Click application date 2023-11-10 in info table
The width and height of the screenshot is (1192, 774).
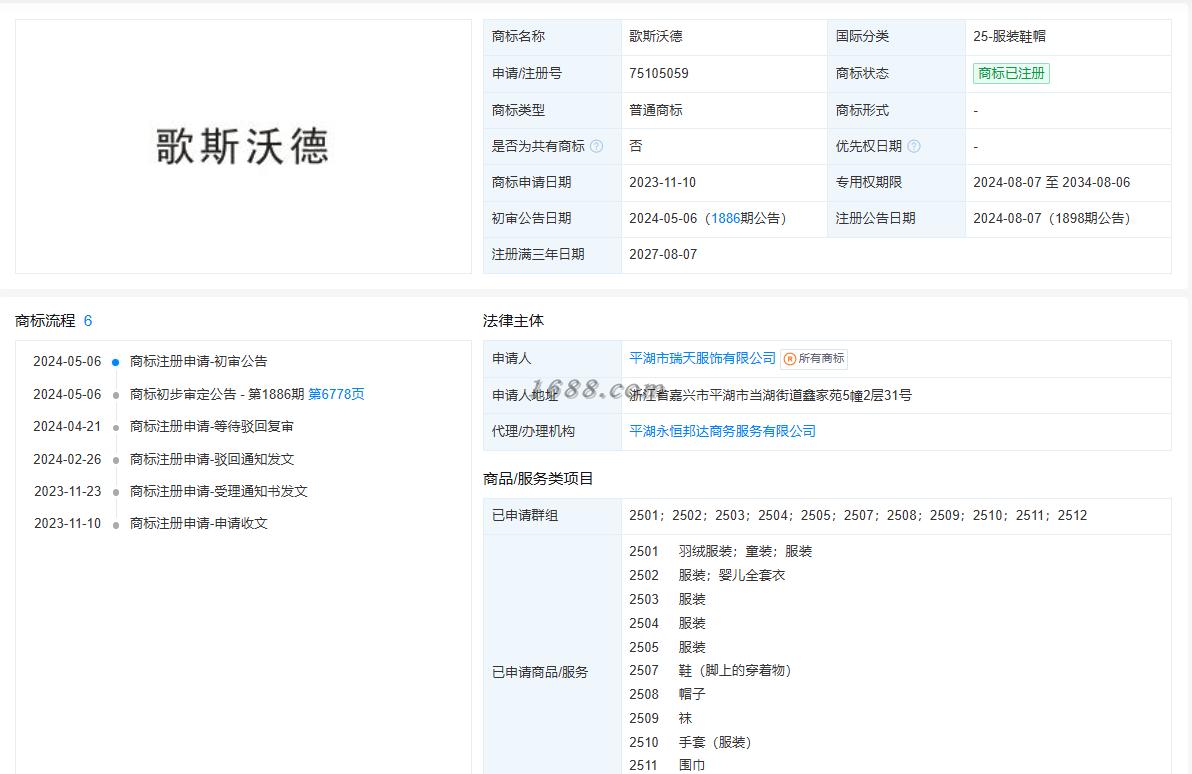coord(662,182)
